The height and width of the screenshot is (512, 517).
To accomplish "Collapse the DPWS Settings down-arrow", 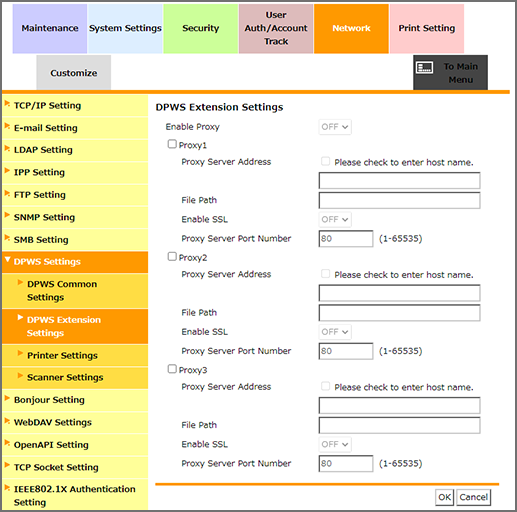I will coord(7,260).
